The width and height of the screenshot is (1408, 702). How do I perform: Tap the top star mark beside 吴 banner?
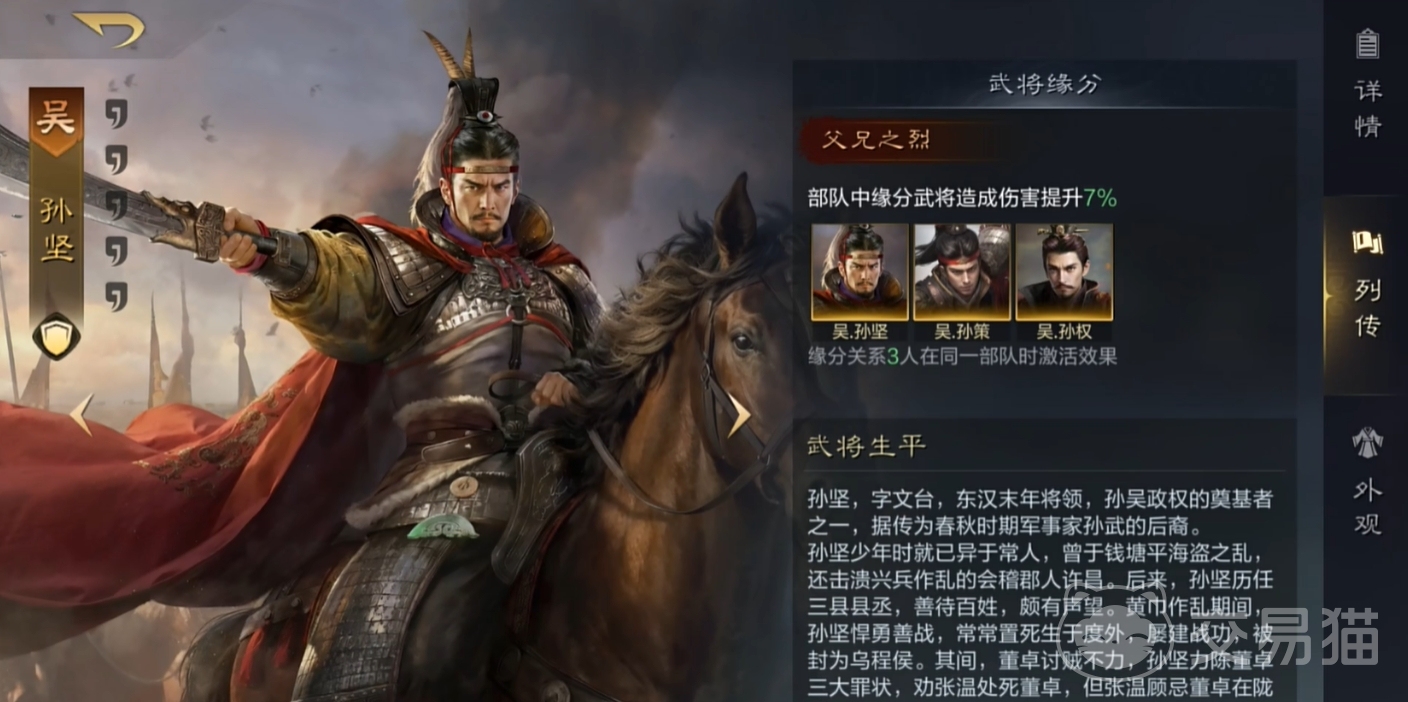(x=117, y=113)
